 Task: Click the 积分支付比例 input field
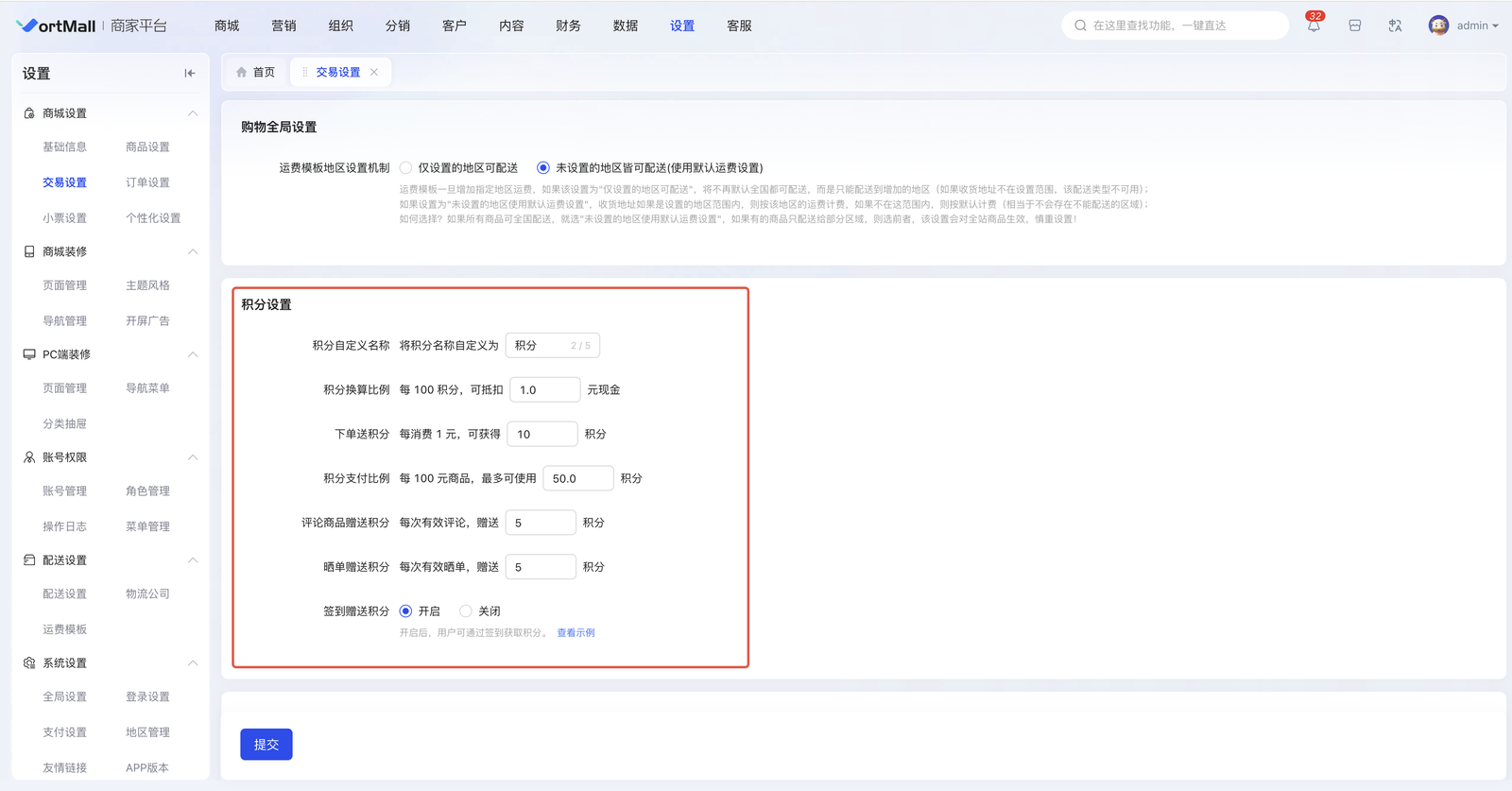pos(577,478)
